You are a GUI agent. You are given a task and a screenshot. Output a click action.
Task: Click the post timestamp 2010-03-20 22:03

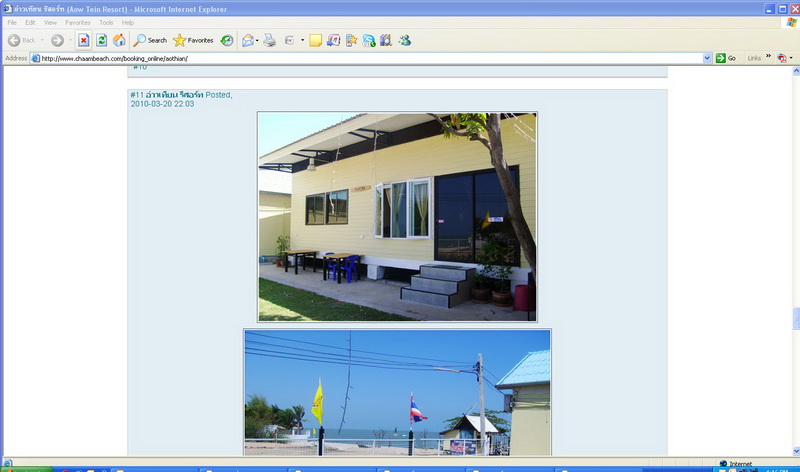click(x=162, y=104)
